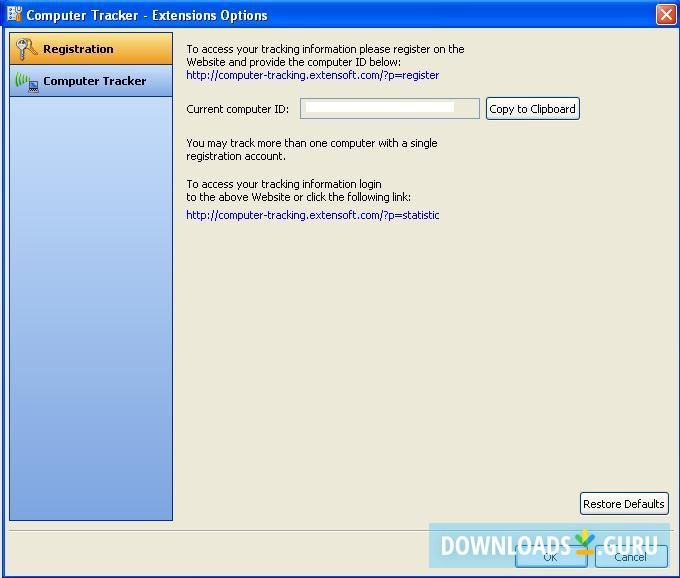Dismiss dialog with Cancel button
Screen dimensions: 680x578
pyautogui.click(x=631, y=557)
